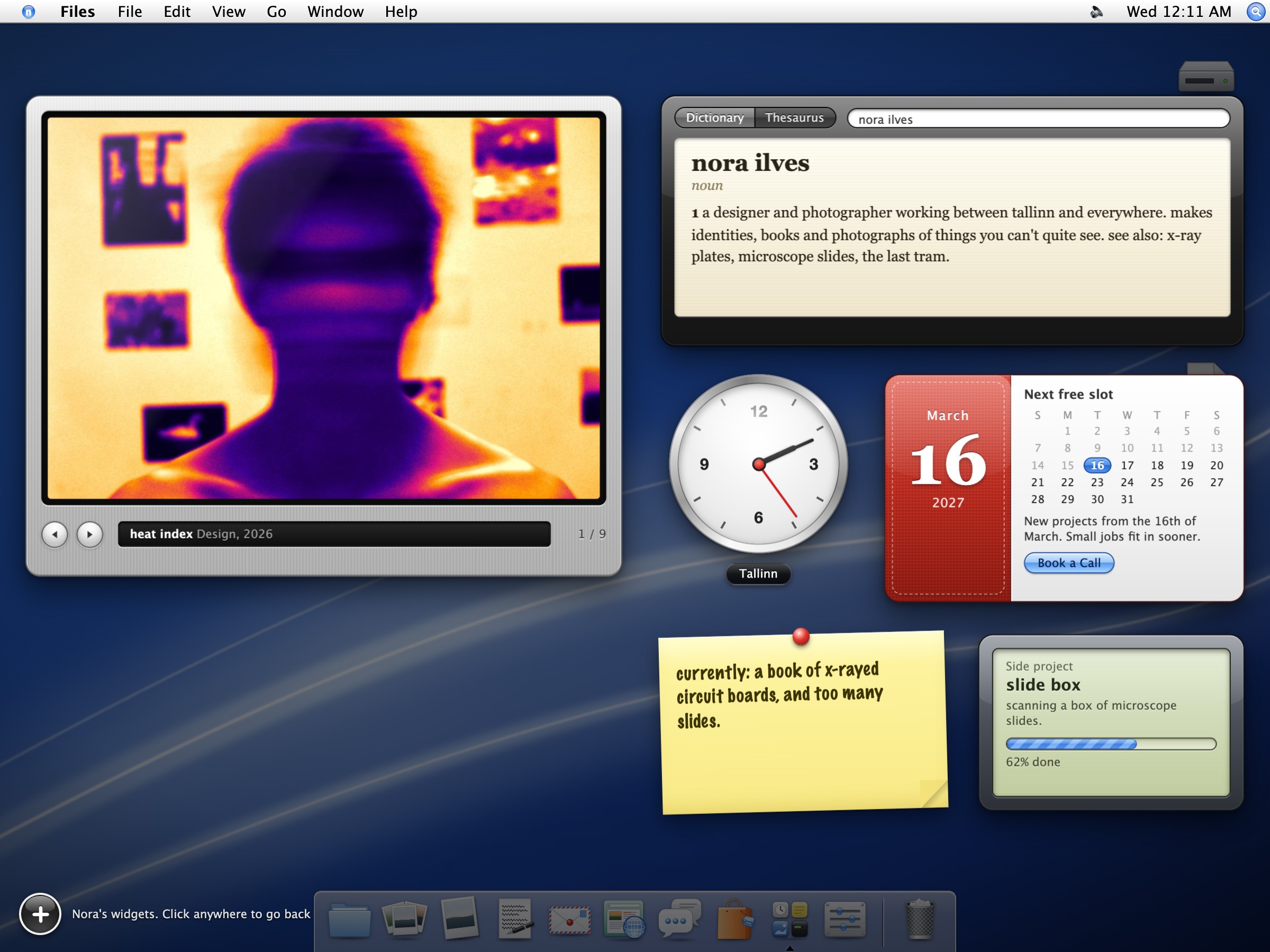Select day 24 in the calendar
Screen dimensions: 1270x952
1127,482
